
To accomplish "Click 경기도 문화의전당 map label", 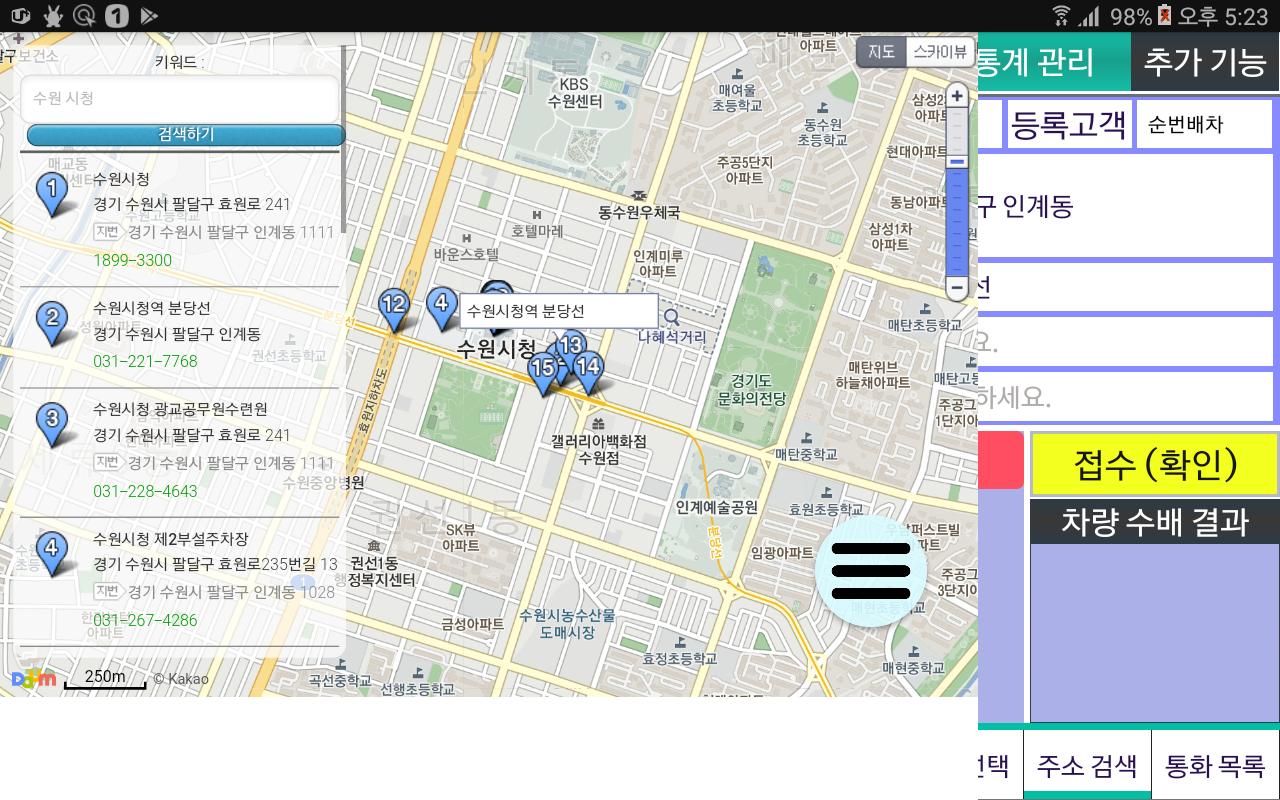I will [x=751, y=390].
